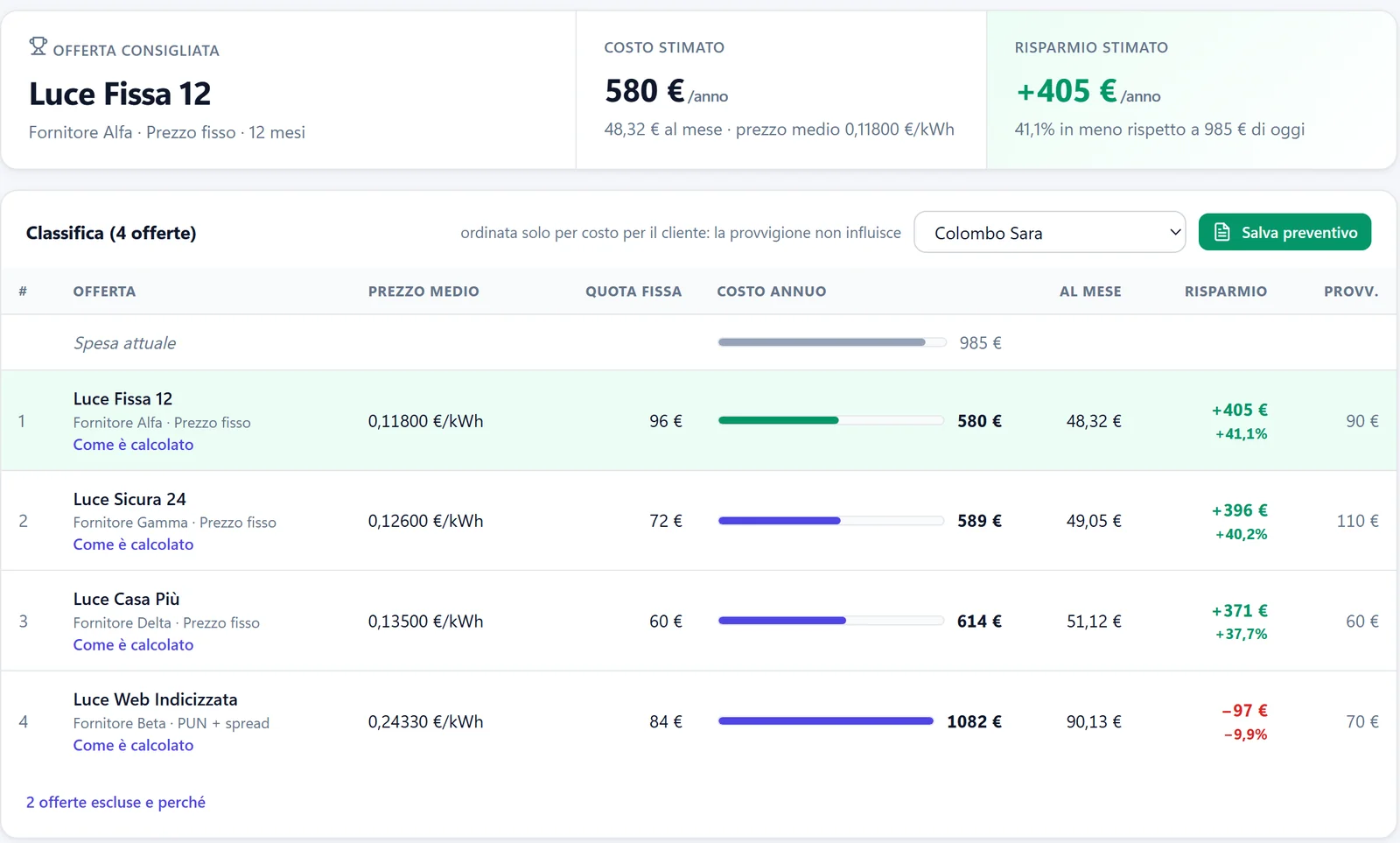Click the cost bar for Luce Sicura 24

831,521
